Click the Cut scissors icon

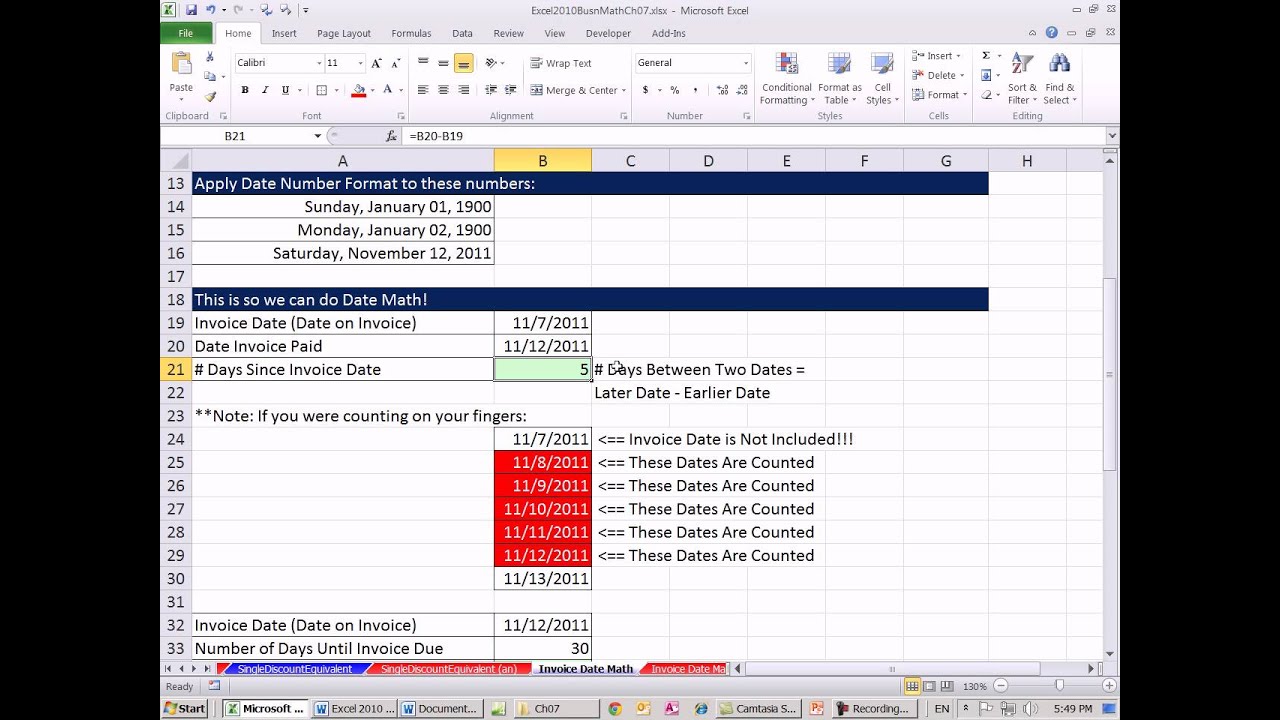210,58
